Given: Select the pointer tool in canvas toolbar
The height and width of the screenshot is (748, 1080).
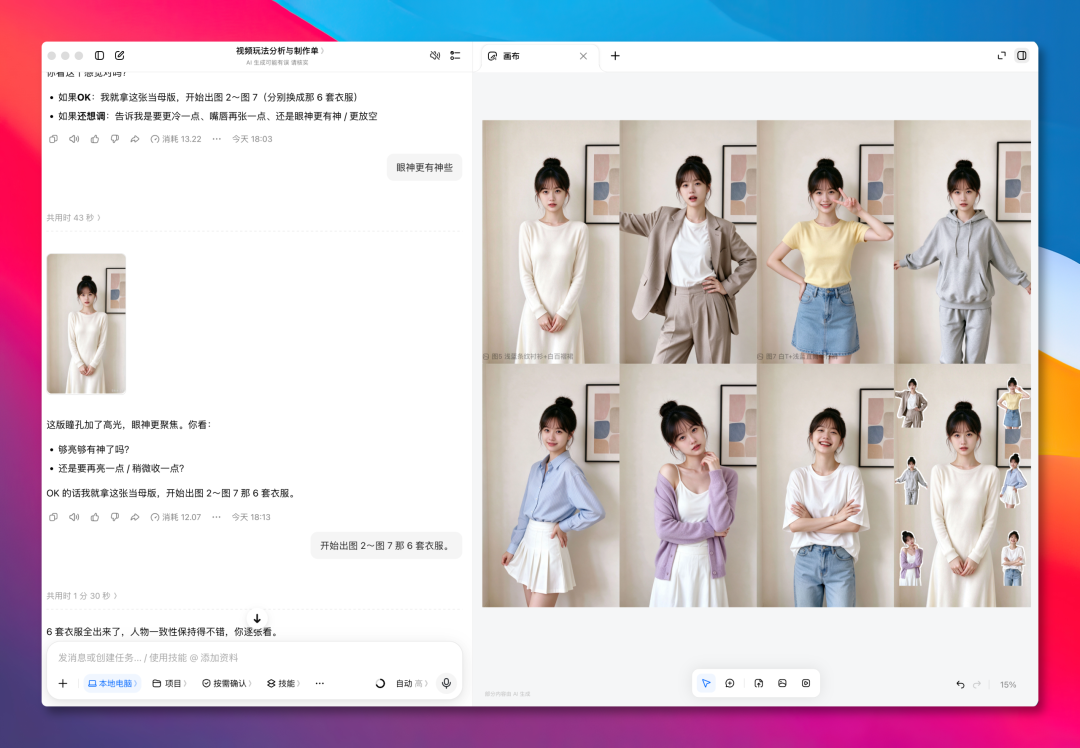Looking at the screenshot, I should click(706, 683).
